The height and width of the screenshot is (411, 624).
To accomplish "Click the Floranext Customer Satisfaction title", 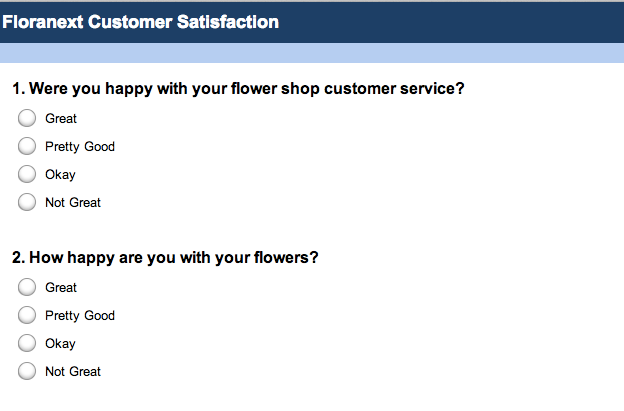I will [x=140, y=22].
